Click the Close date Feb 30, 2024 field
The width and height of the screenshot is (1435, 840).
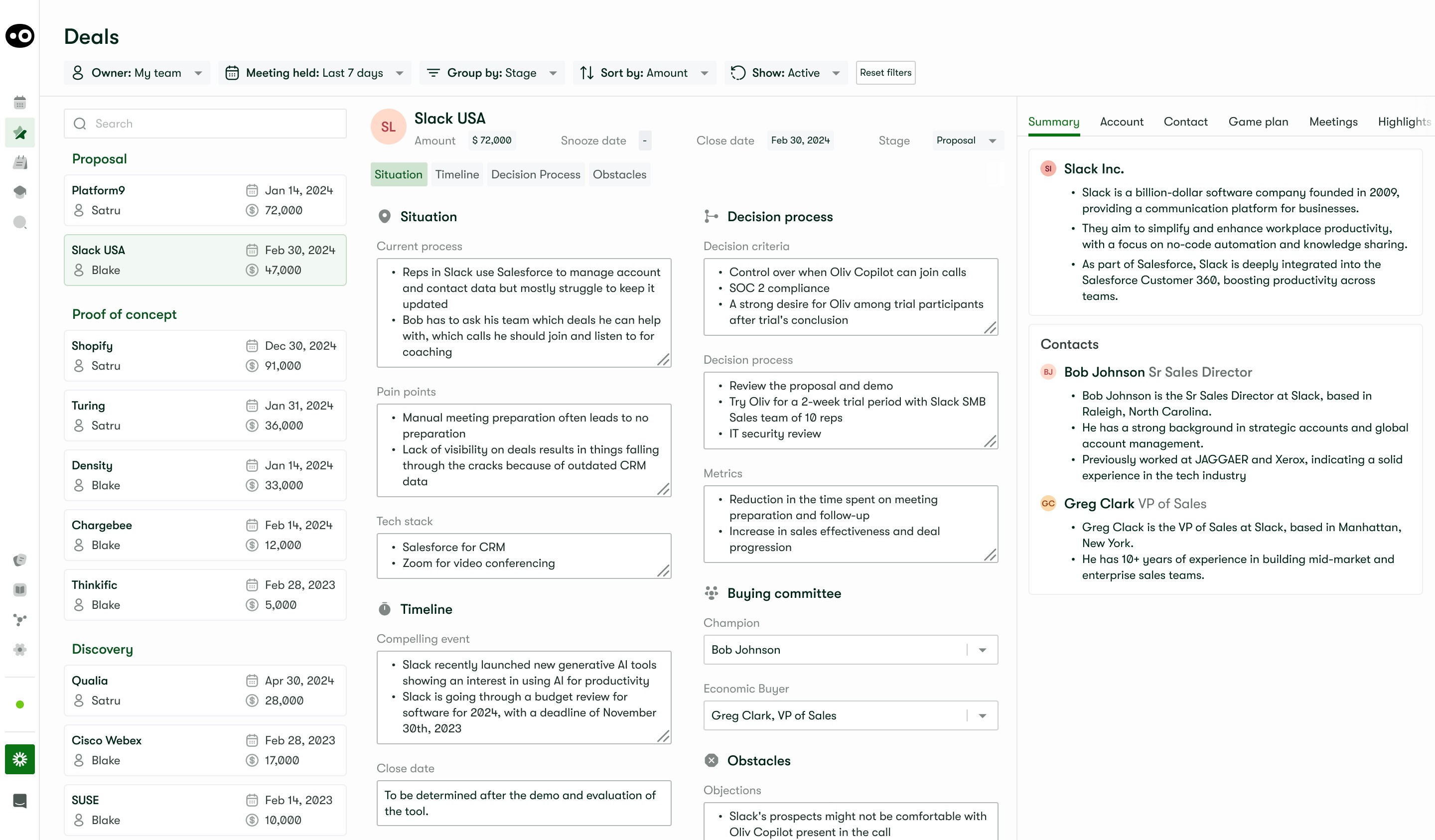coord(800,140)
